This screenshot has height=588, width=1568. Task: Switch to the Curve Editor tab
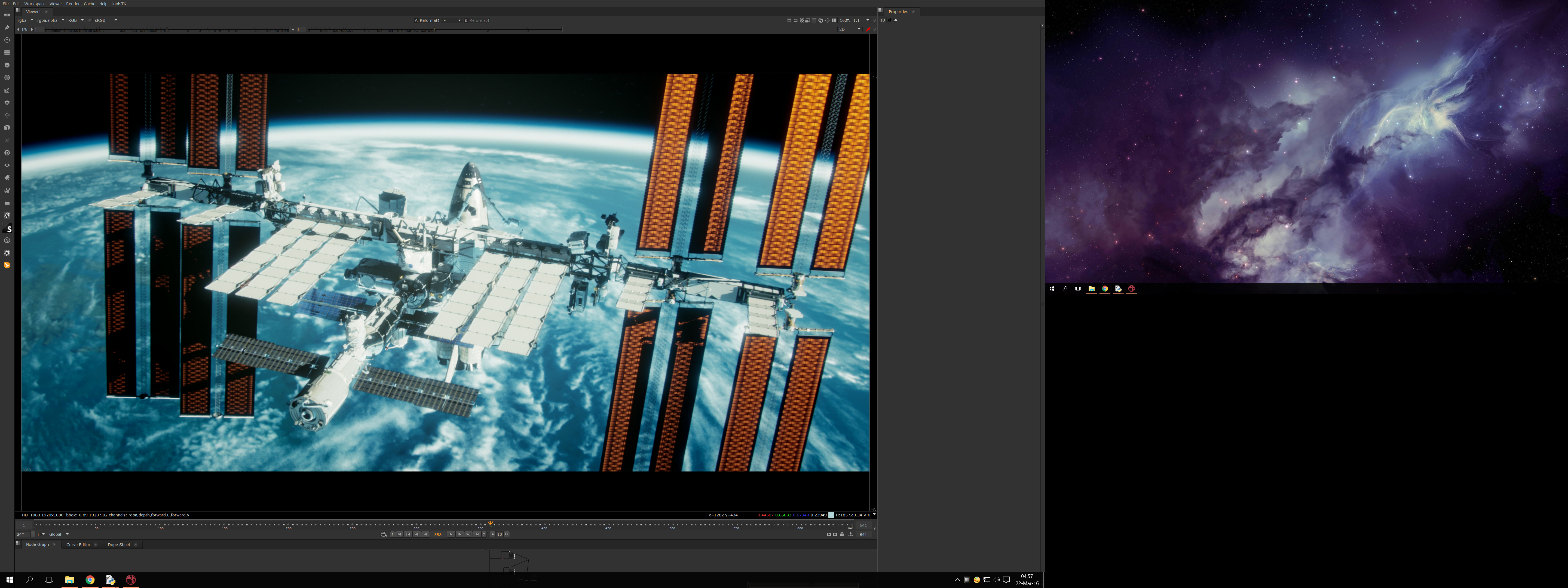(x=78, y=545)
